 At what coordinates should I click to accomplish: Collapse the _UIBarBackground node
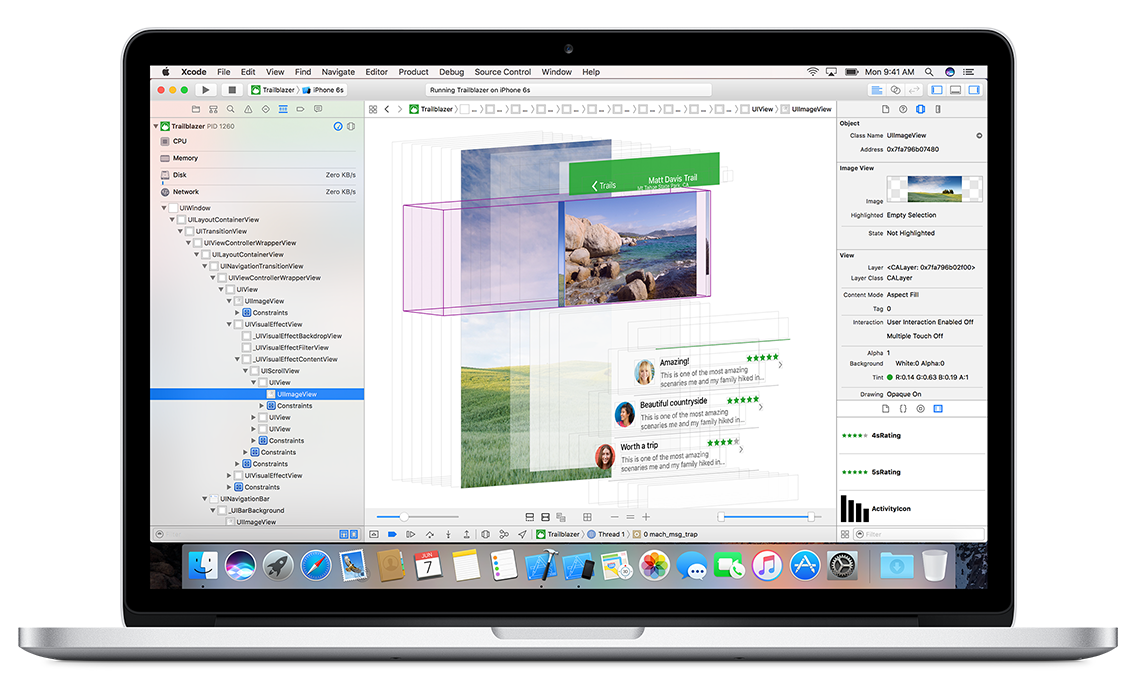pos(213,511)
